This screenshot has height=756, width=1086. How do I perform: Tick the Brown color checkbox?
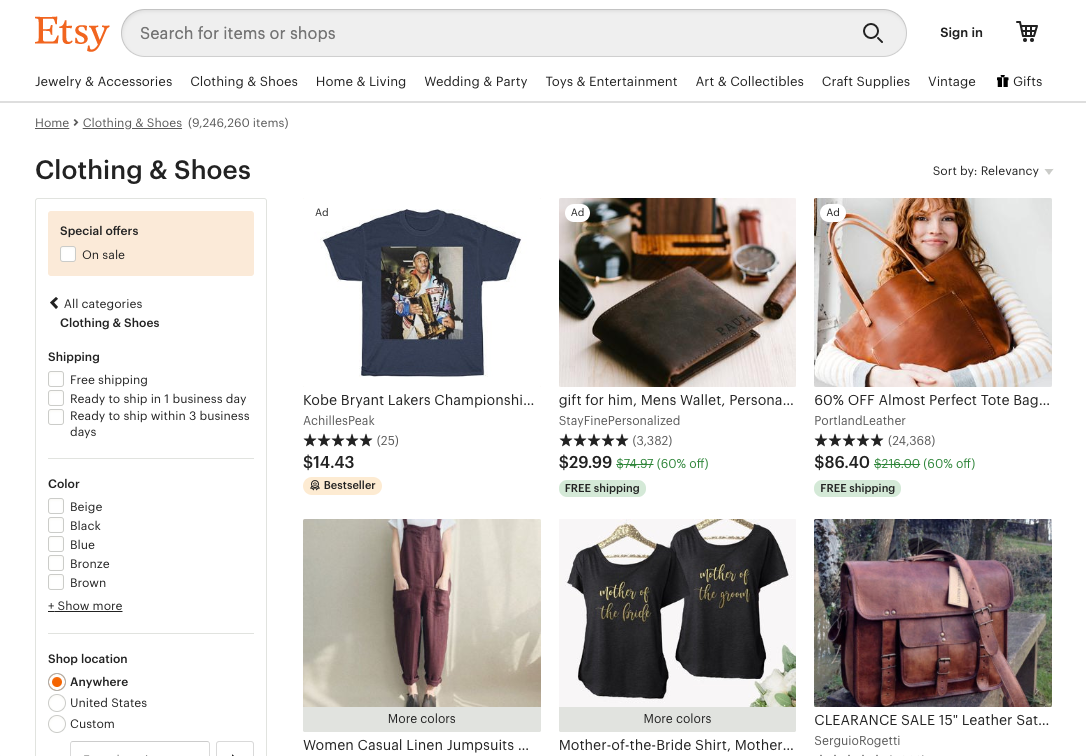pyautogui.click(x=56, y=582)
